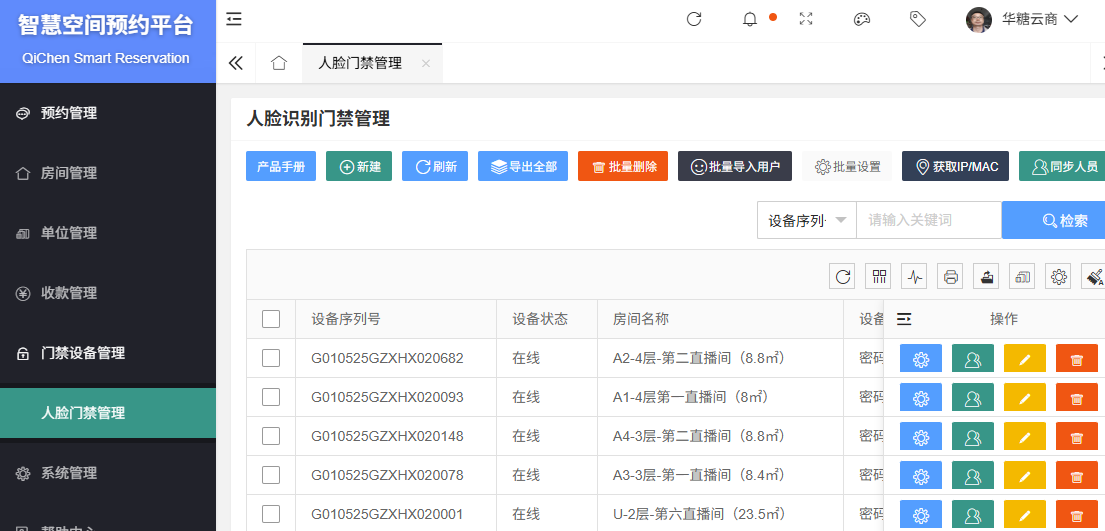The height and width of the screenshot is (531, 1105).
Task: Click the user avatar picture
Action: point(979,20)
